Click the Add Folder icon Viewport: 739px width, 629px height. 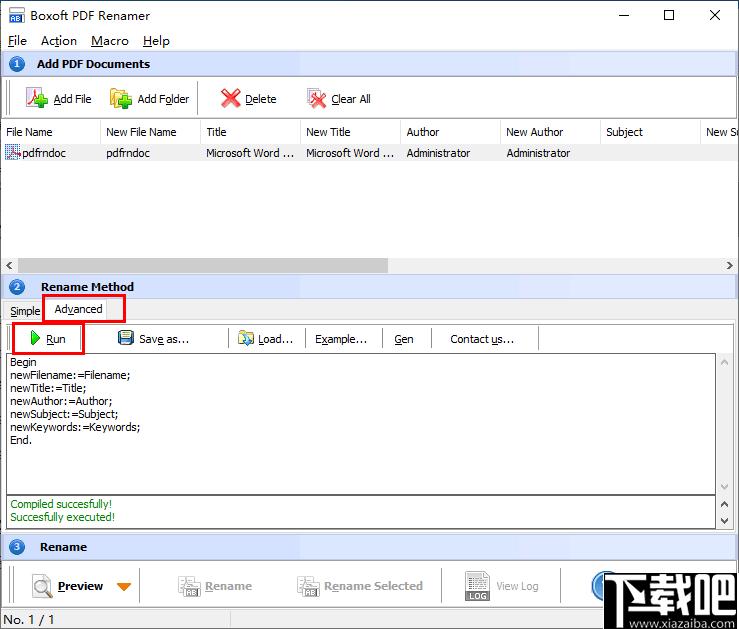coord(121,98)
